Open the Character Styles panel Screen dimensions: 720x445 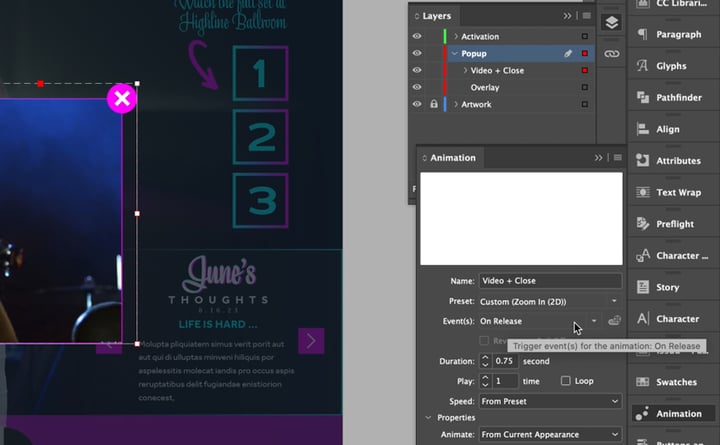point(673,256)
